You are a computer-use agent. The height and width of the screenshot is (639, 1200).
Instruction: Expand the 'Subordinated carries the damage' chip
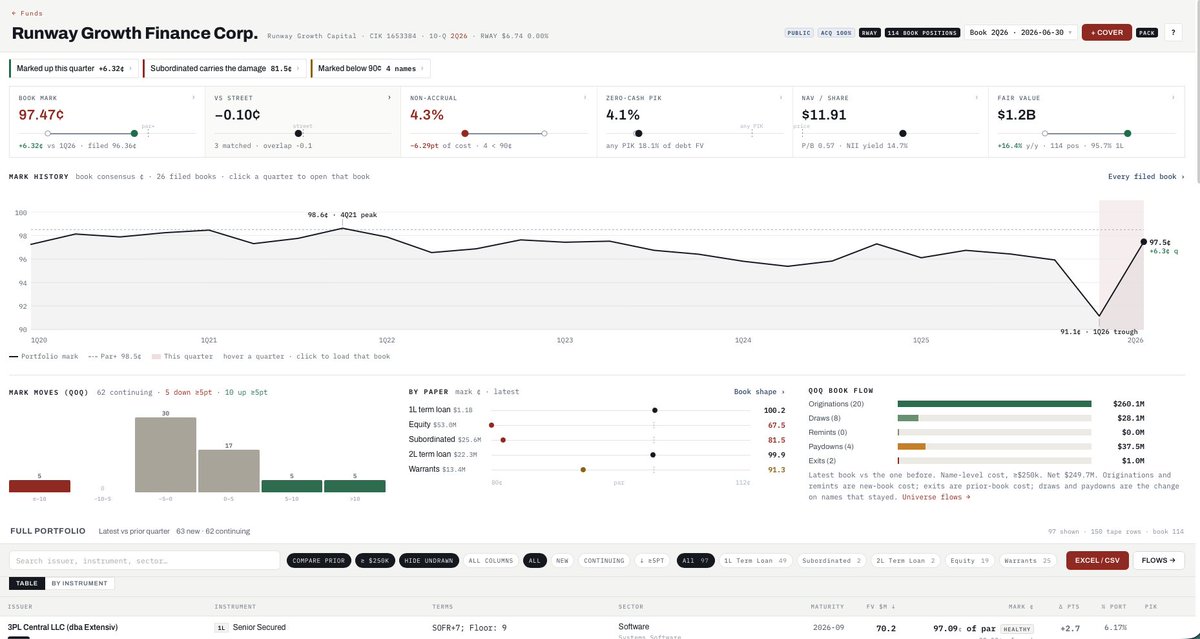(223, 69)
